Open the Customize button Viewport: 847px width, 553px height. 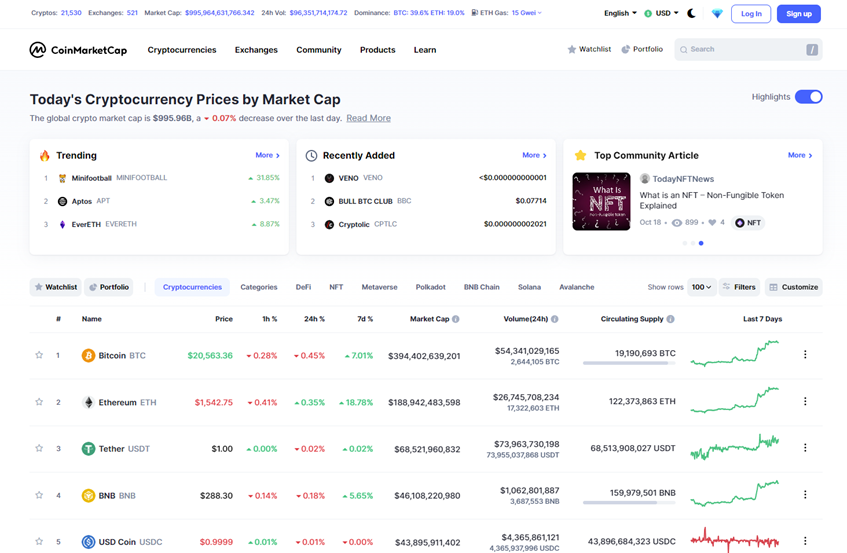pyautogui.click(x=794, y=287)
